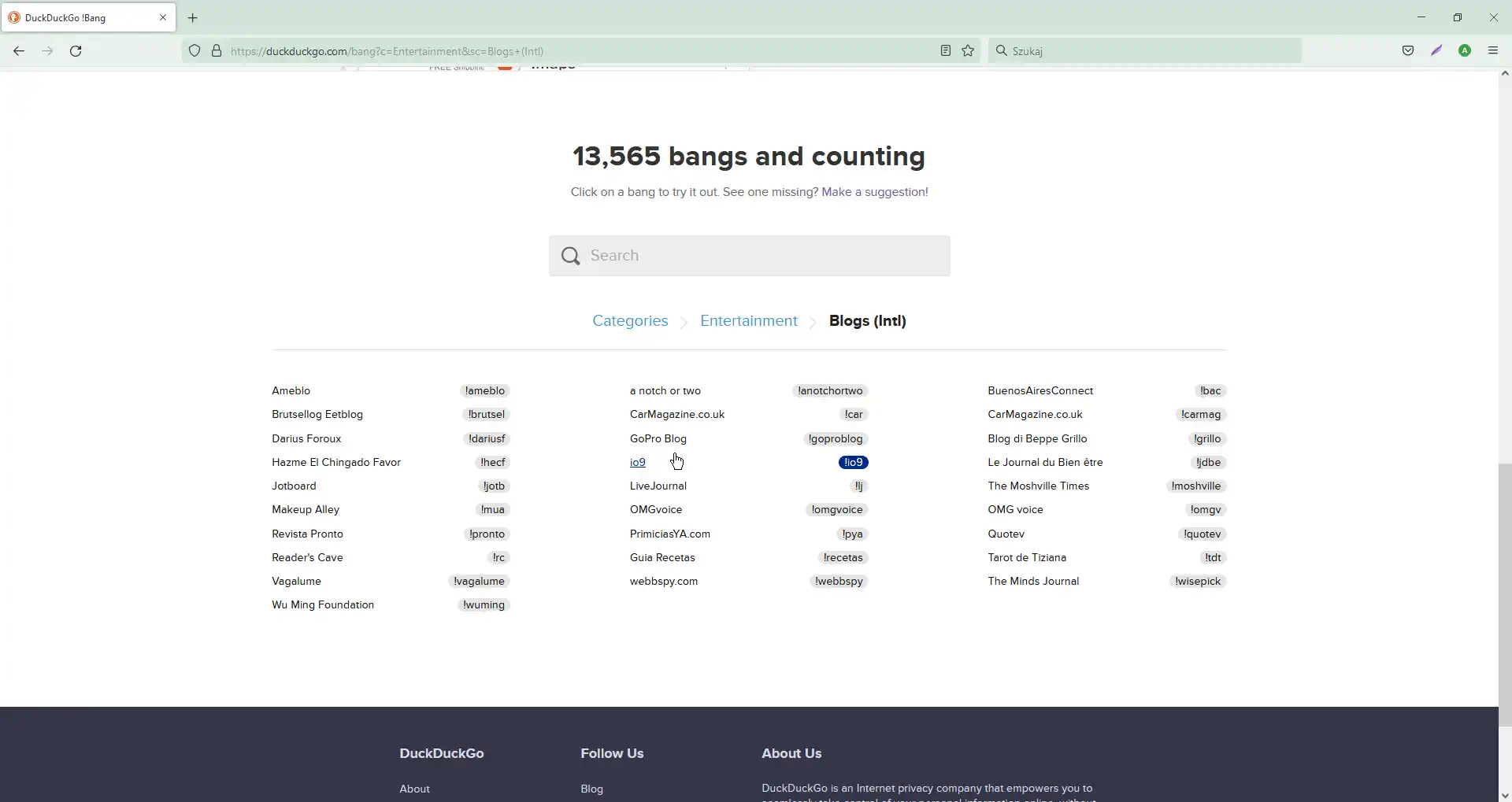Open the Wu Ming Foundation entry
The width and height of the screenshot is (1512, 802).
click(323, 605)
